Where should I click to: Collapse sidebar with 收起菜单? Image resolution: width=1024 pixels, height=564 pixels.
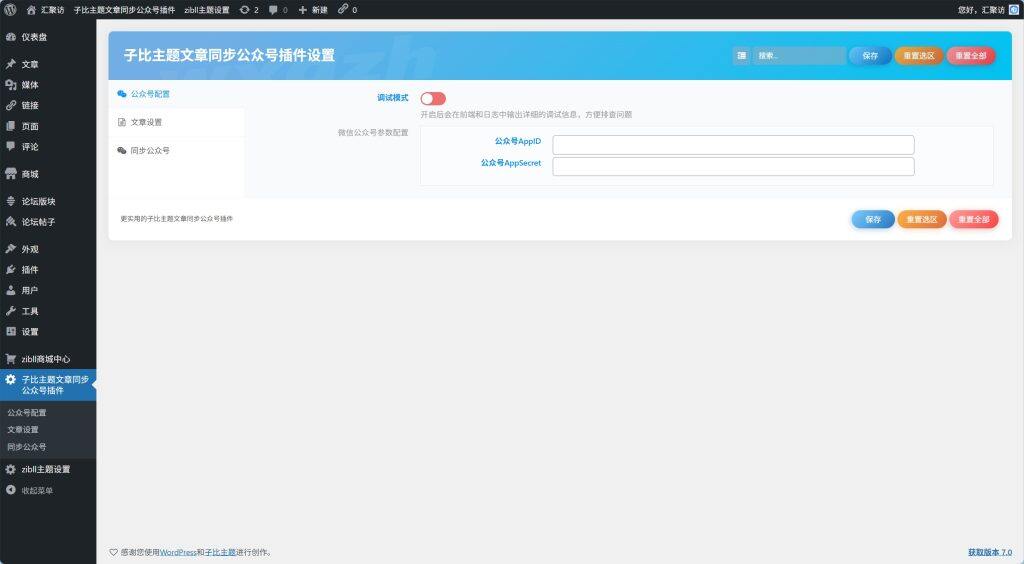(48, 490)
